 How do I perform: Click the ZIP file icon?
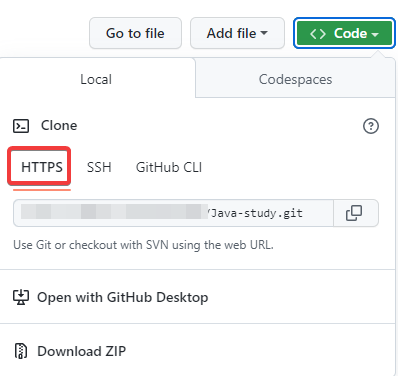(21, 351)
